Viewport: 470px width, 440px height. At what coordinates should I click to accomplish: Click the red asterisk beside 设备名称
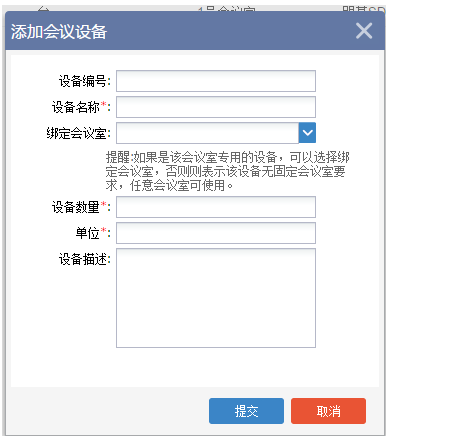coord(104,104)
